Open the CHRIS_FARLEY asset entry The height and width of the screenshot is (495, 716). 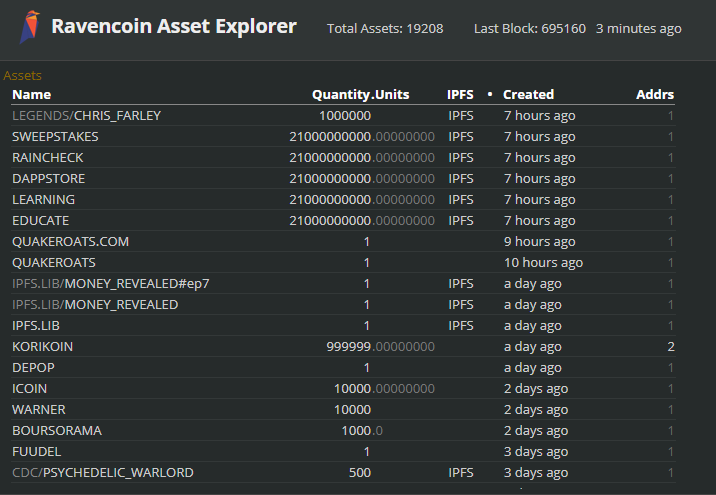(118, 116)
